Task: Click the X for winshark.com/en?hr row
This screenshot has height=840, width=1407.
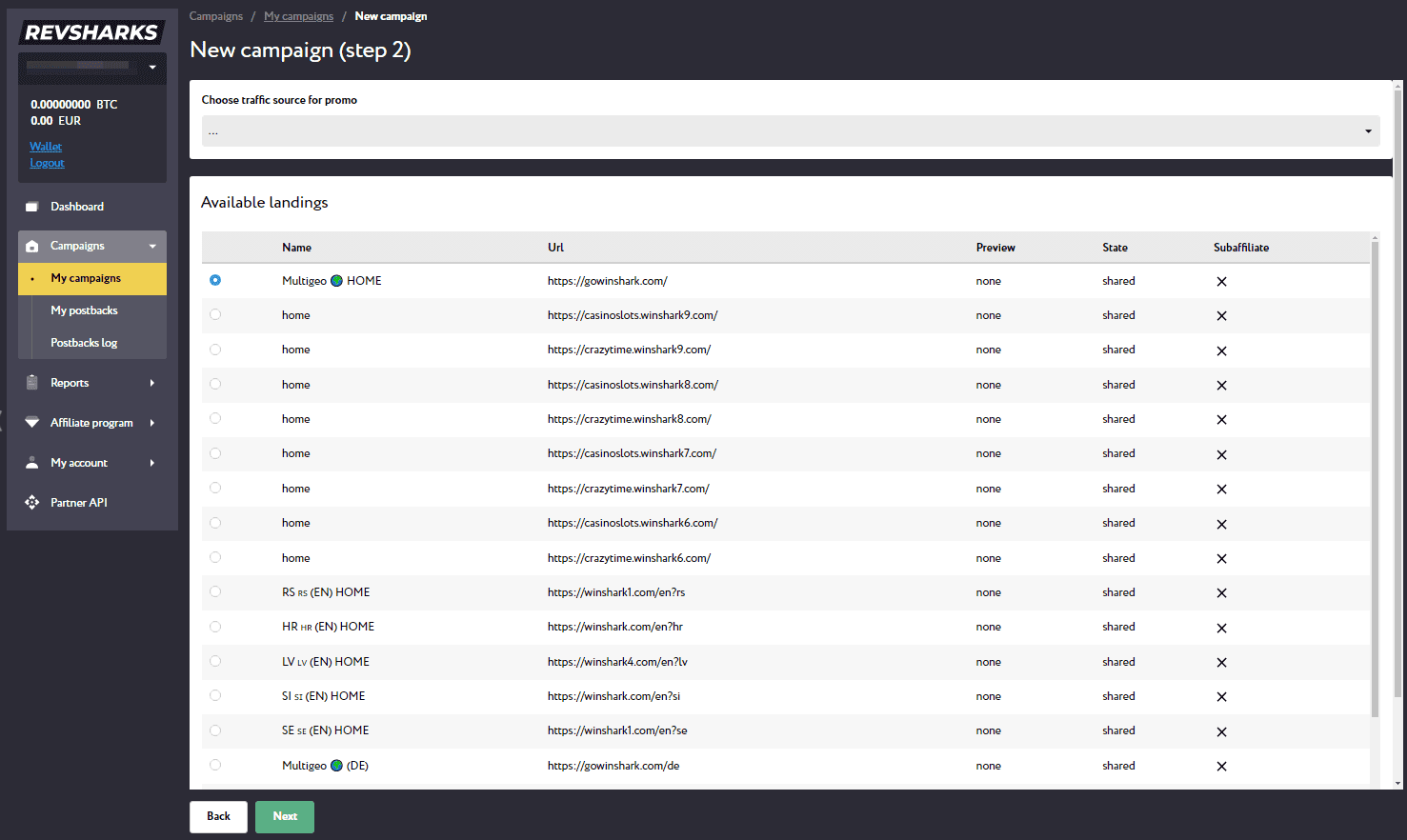Action: pos(1221,628)
